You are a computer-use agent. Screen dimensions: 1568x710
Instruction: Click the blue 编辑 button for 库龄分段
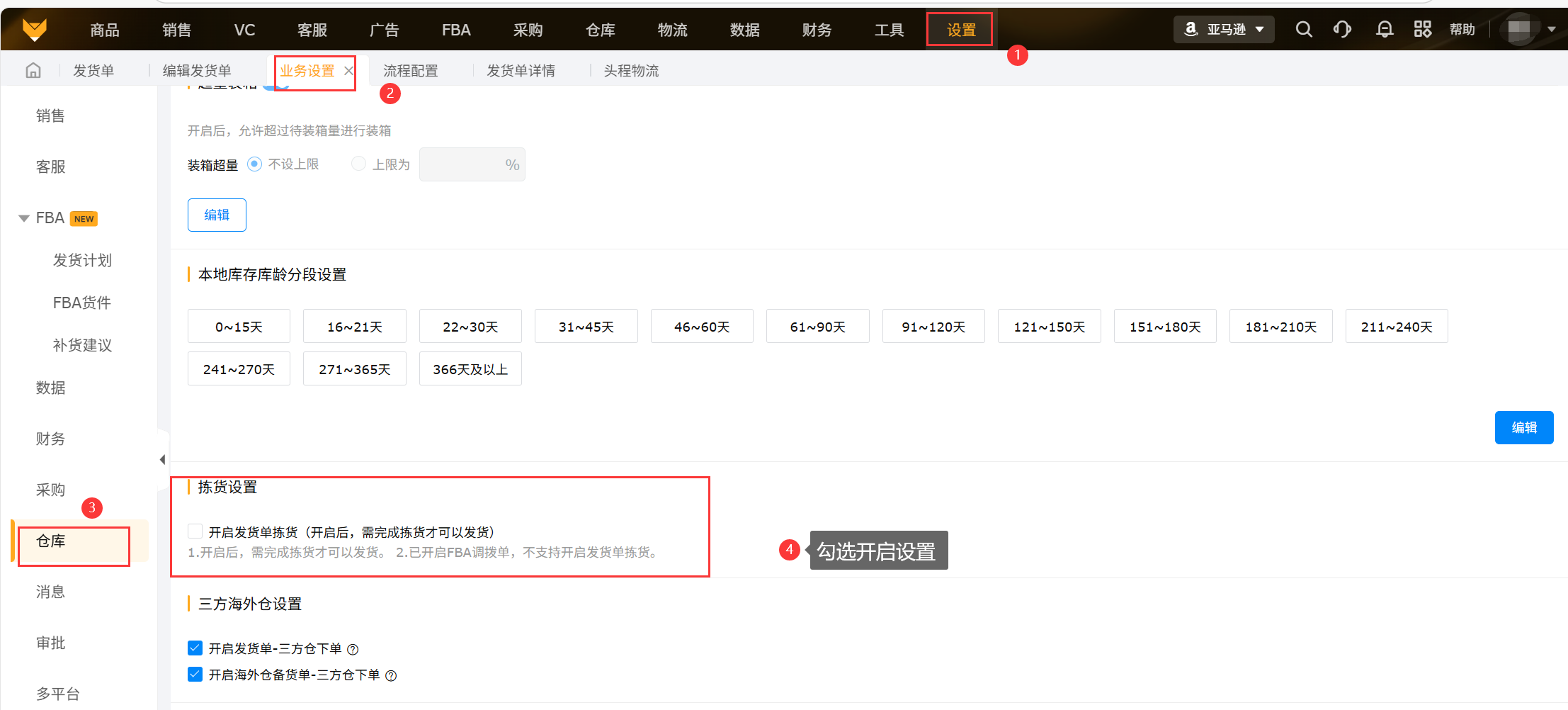point(1524,427)
